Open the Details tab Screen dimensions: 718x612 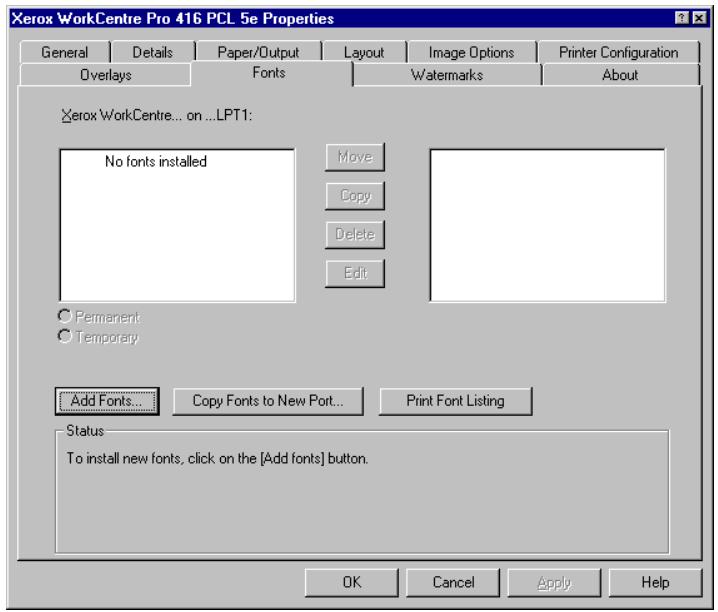click(x=152, y=52)
